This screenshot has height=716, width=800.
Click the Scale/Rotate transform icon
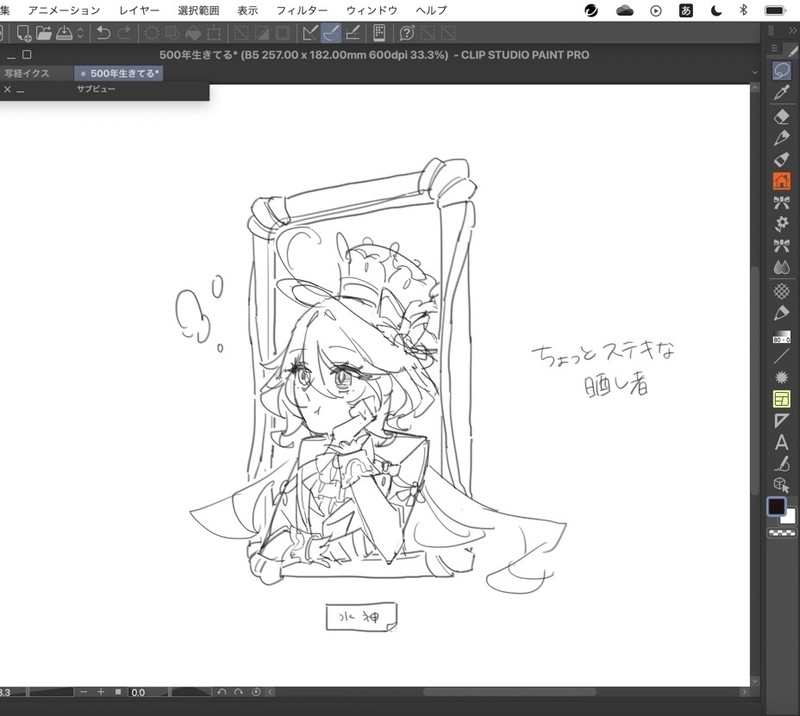click(x=214, y=34)
